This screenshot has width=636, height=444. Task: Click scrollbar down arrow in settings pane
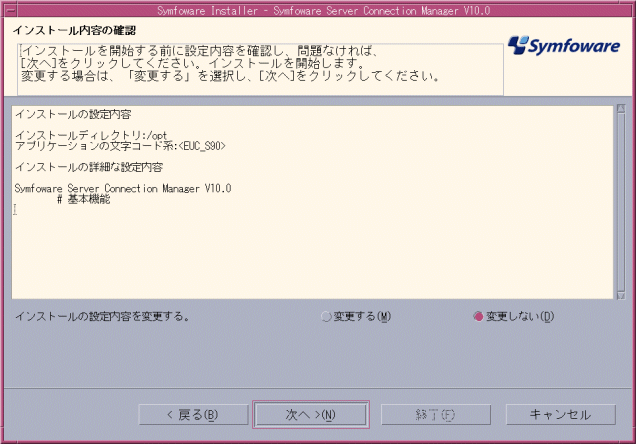pyautogui.click(x=621, y=296)
